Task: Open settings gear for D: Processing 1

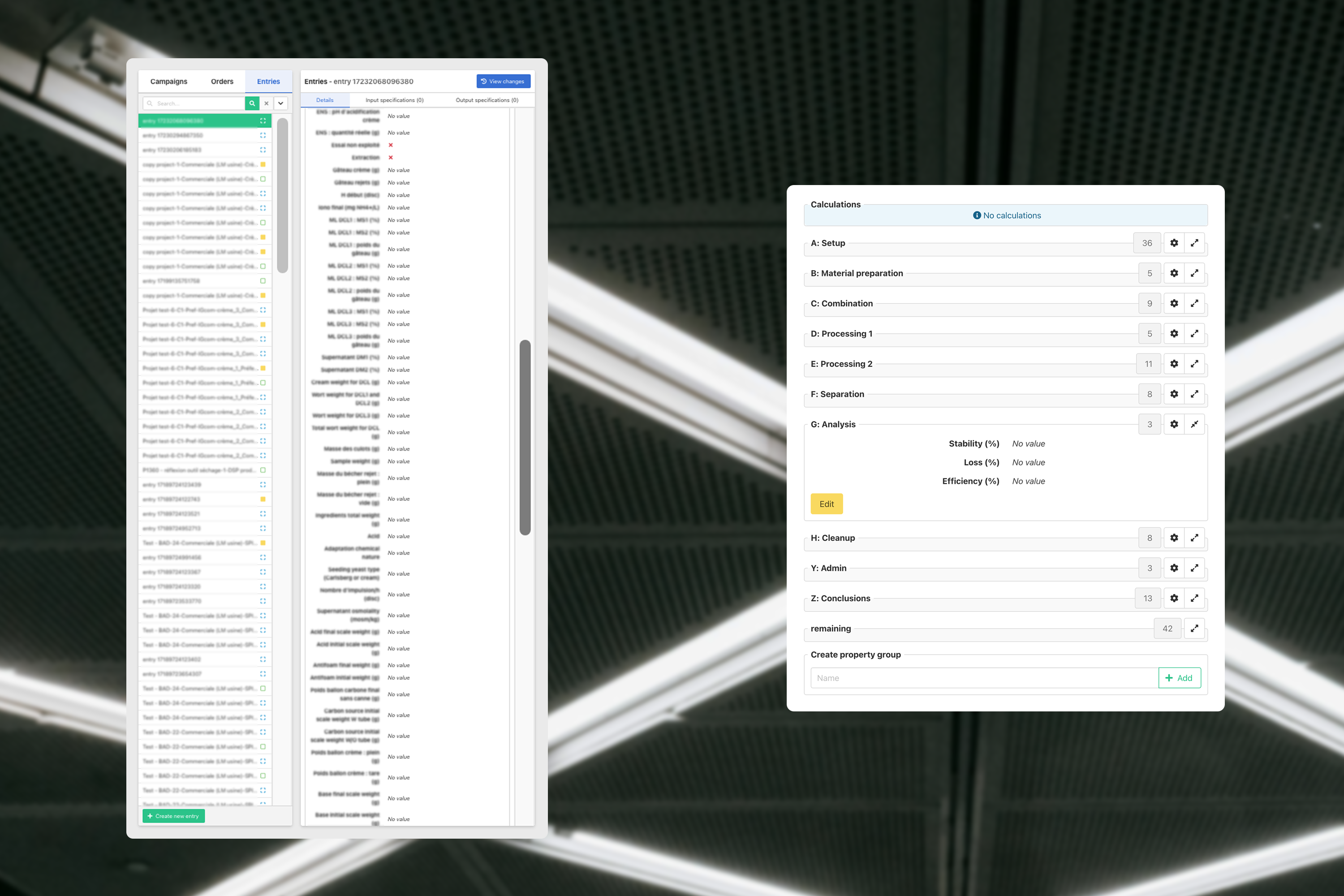Action: coord(1174,334)
